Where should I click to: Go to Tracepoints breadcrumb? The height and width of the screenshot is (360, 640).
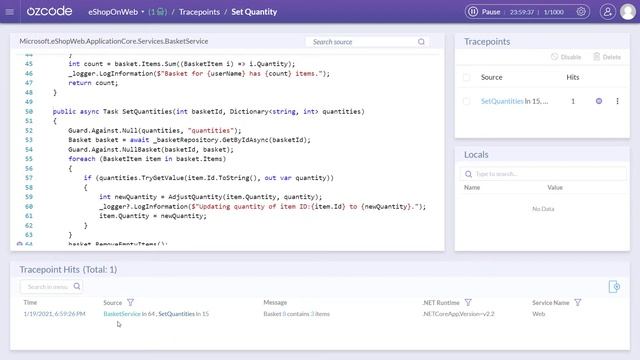pos(199,12)
